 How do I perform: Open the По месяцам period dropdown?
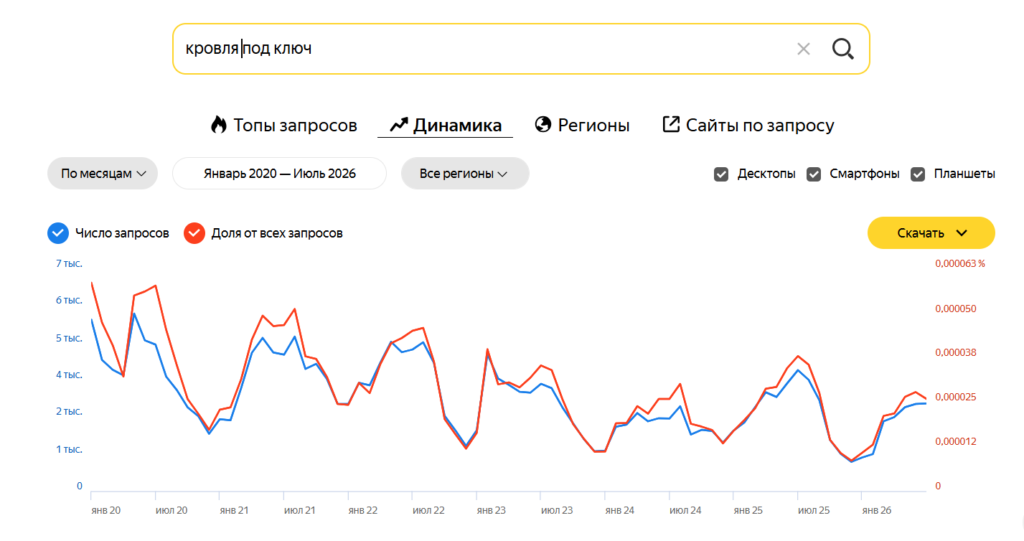(x=103, y=174)
